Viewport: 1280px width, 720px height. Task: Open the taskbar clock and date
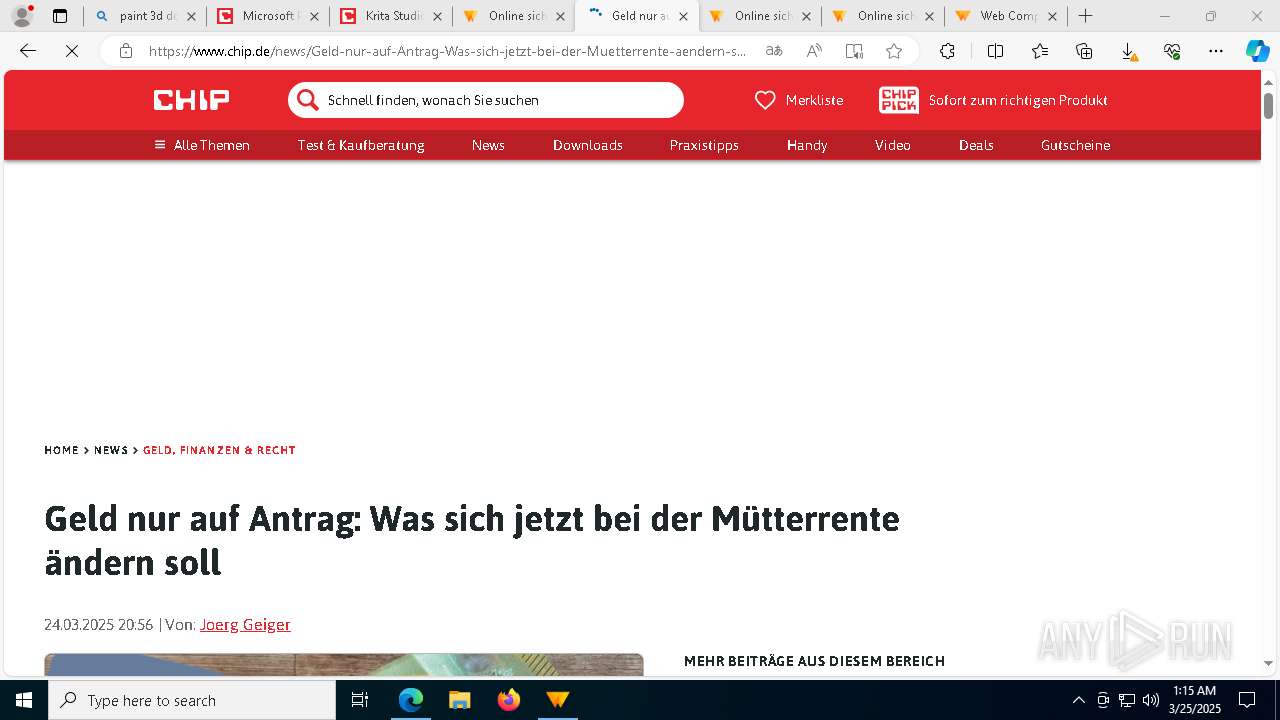point(1194,700)
